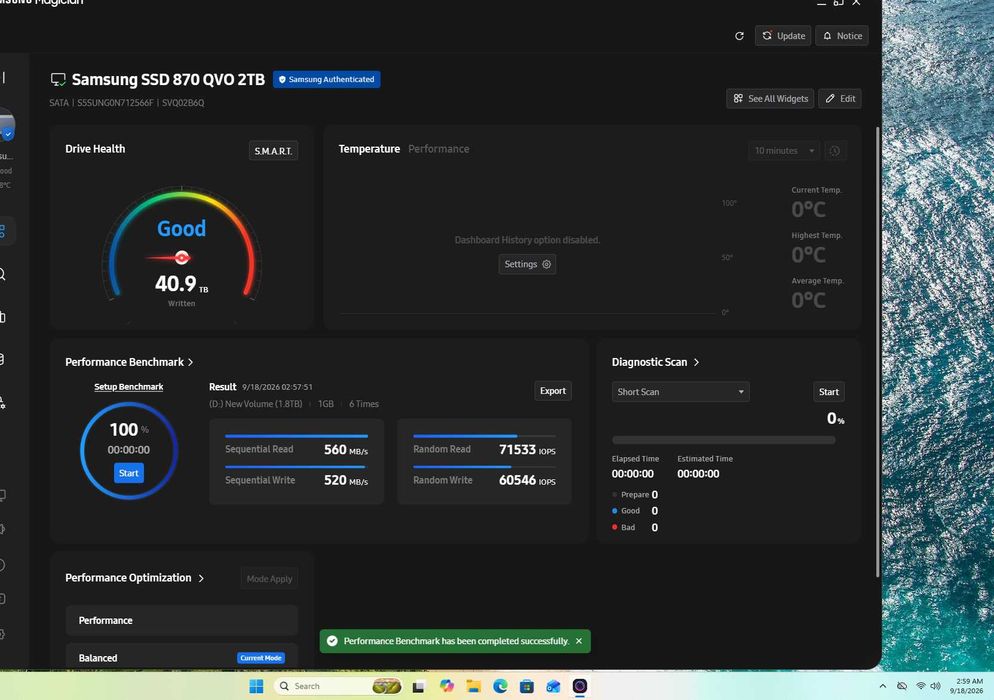Click the history clock icon beside 10 minutes
This screenshot has height=700, width=994.
coord(835,151)
